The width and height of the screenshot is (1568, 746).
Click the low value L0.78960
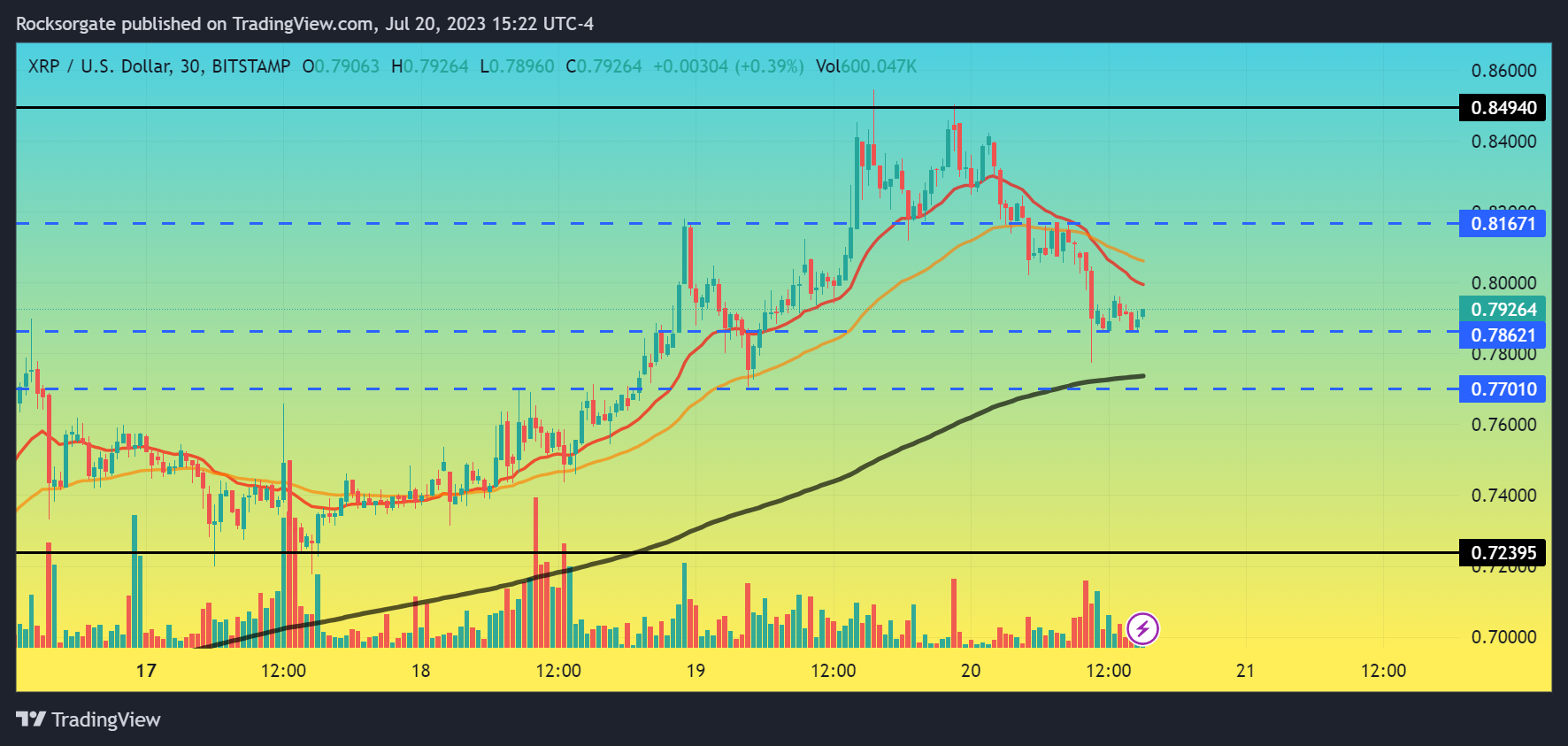pos(517,66)
